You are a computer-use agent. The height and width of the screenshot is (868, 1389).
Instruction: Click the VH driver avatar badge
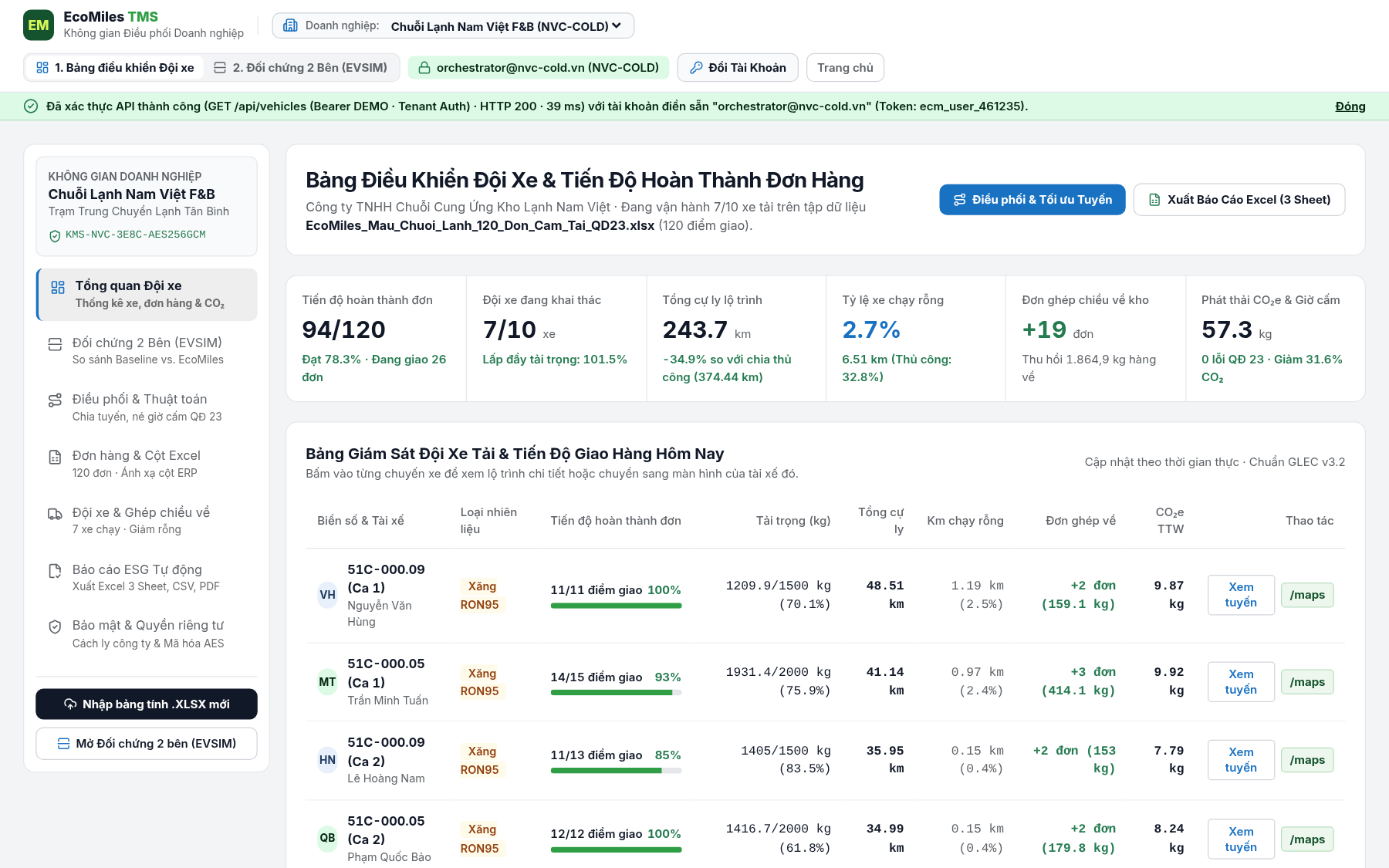[x=327, y=595]
